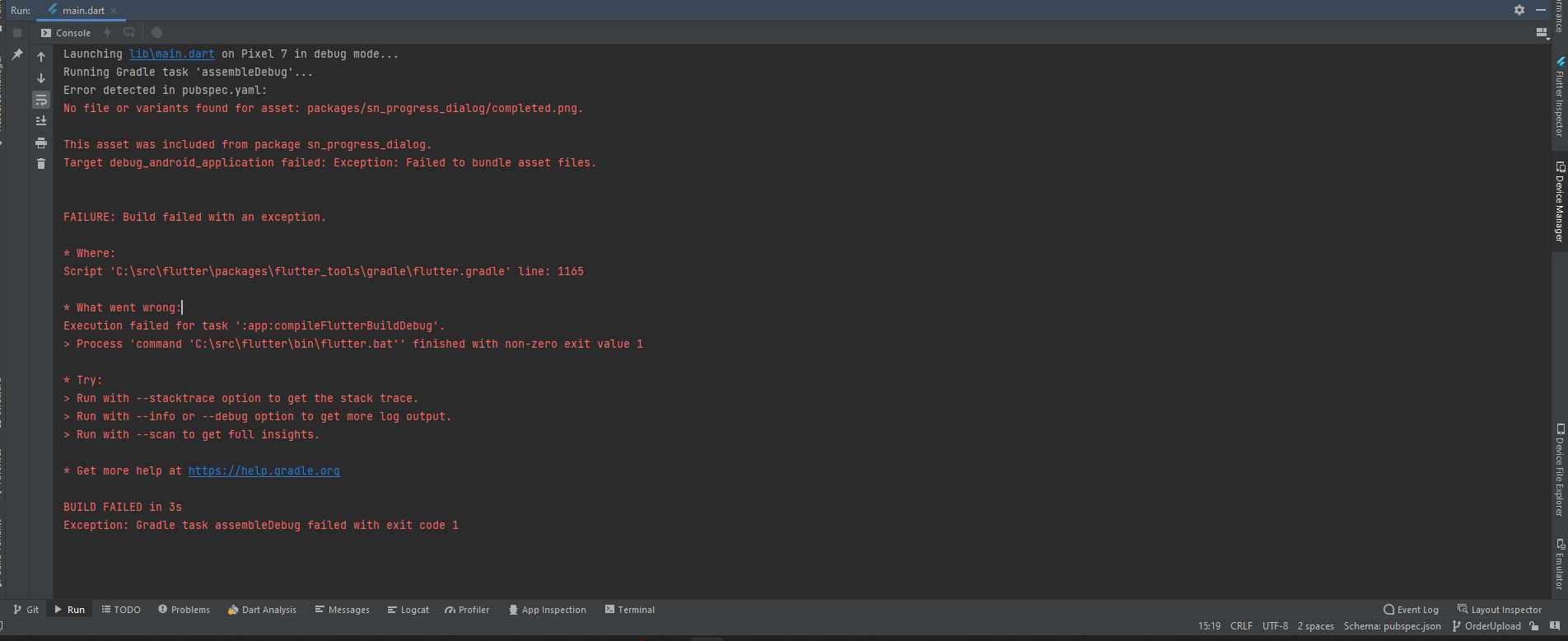Print the console output
1568x641 pixels.
coord(41,143)
